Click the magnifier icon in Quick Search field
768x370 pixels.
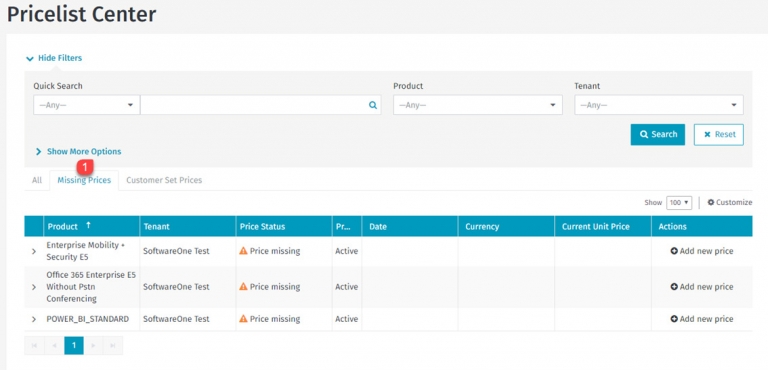point(373,105)
